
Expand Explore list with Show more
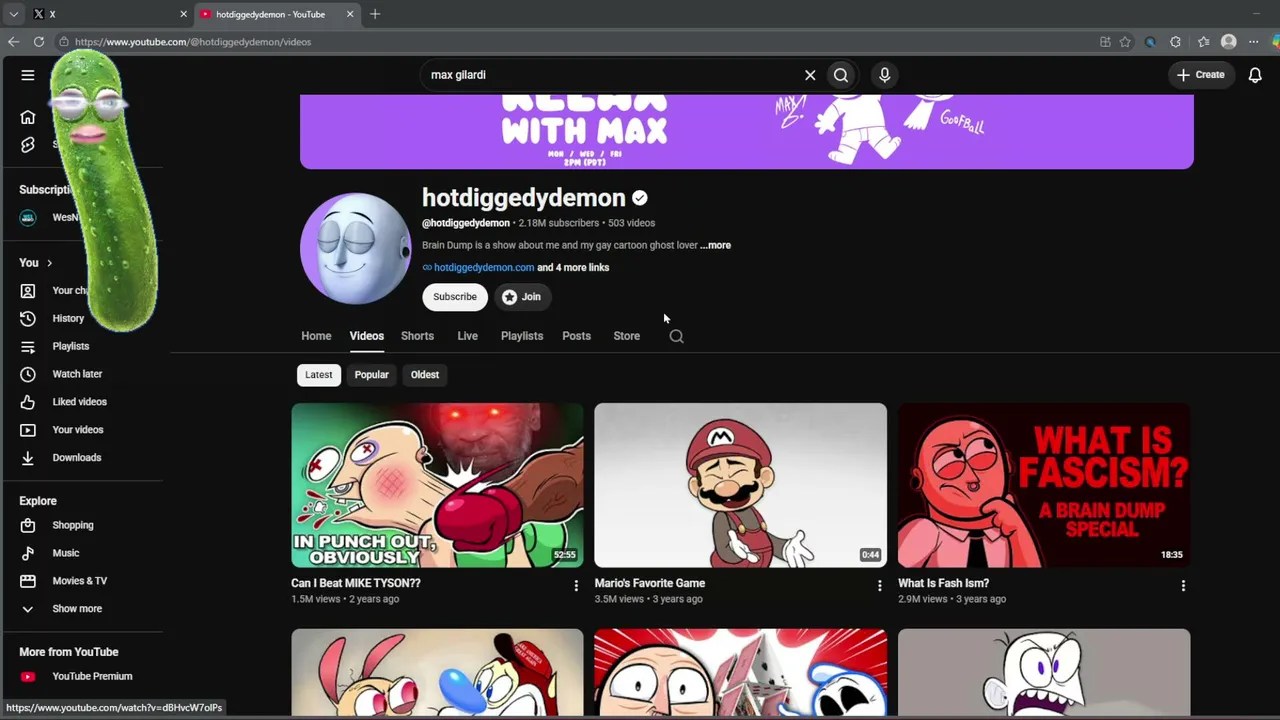[77, 609]
